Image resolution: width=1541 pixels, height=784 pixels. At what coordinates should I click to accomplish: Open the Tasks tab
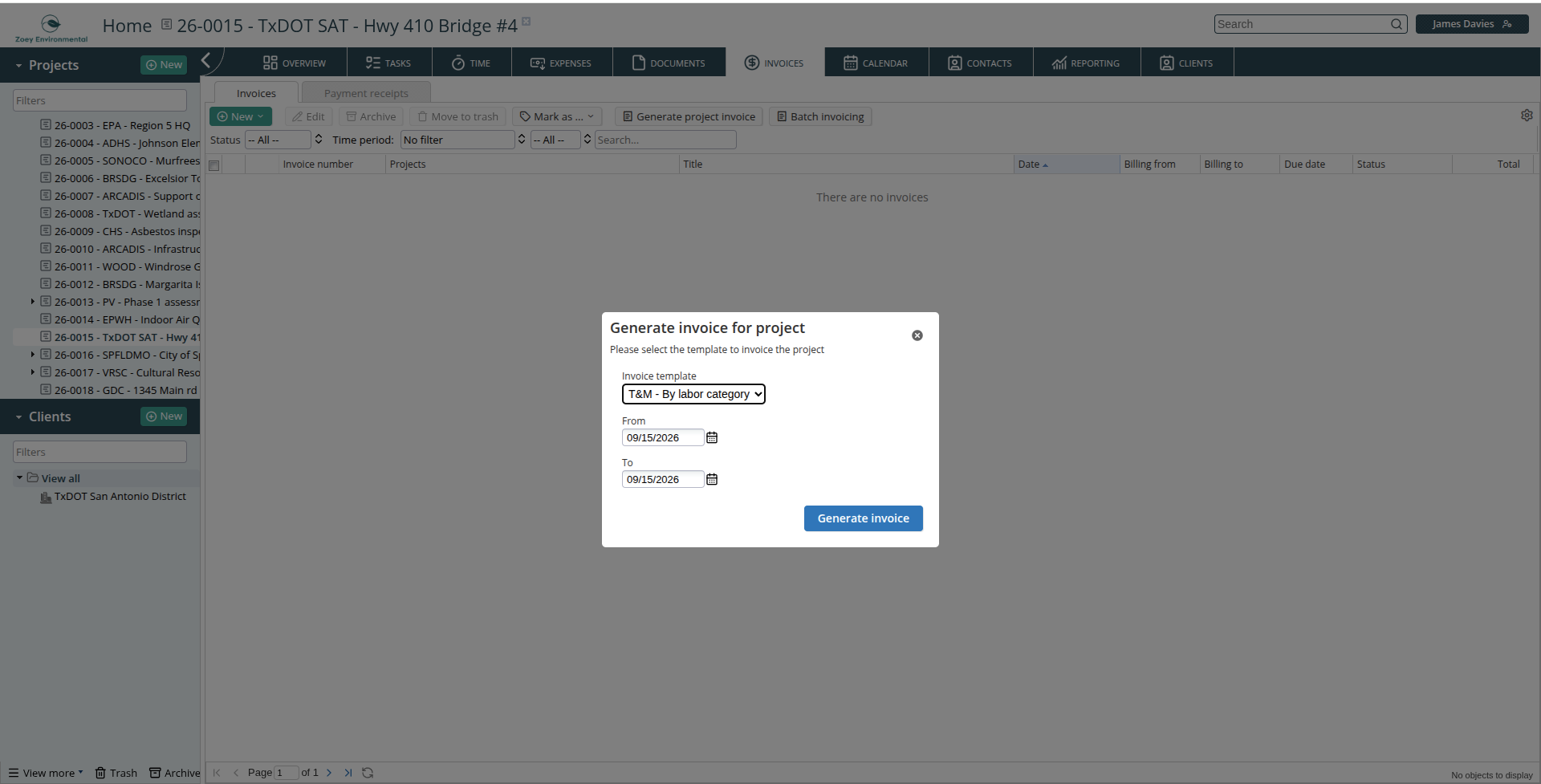click(388, 63)
